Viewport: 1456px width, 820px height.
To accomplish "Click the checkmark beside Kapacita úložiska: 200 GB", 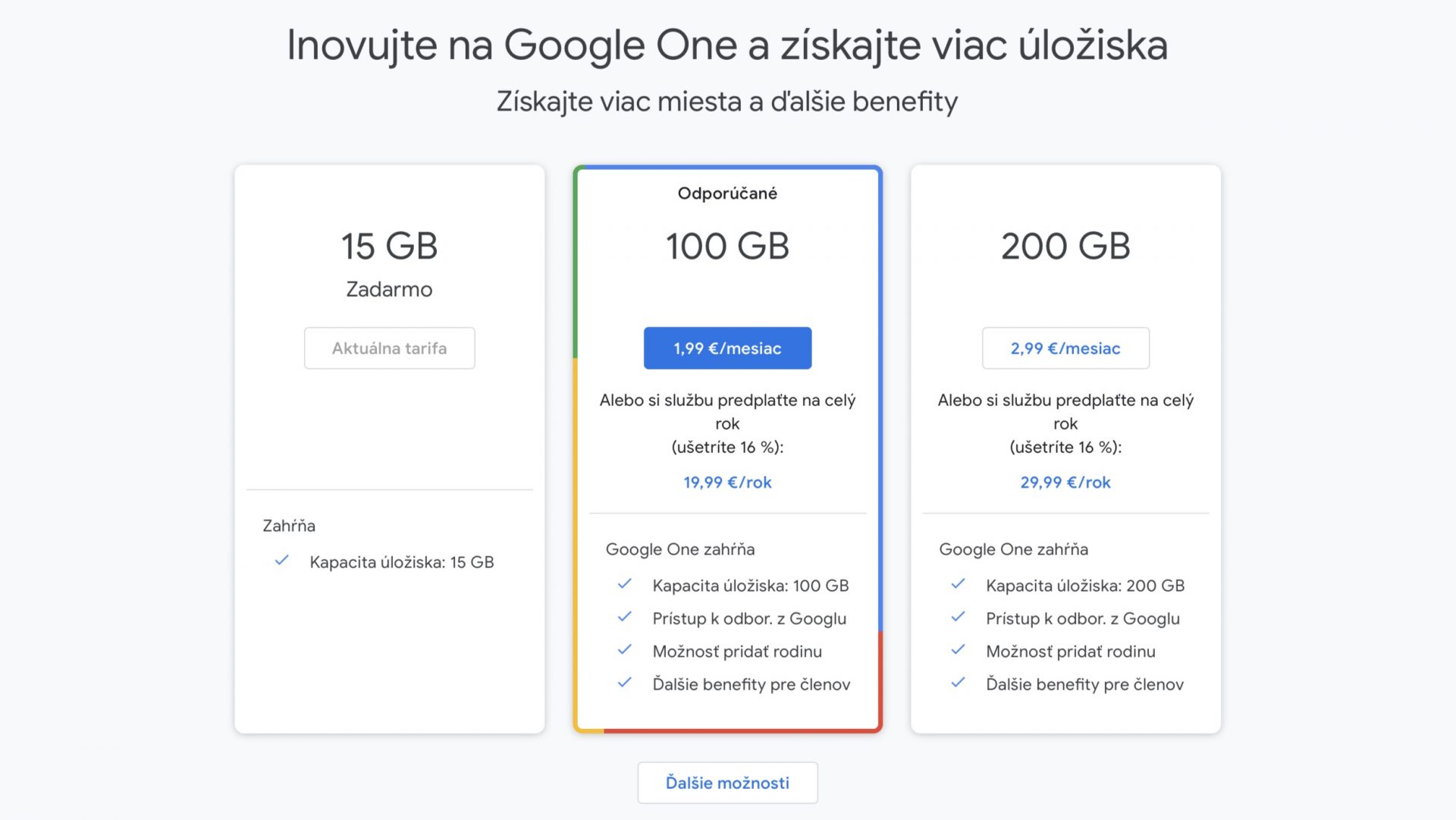I will pyautogui.click(x=959, y=584).
